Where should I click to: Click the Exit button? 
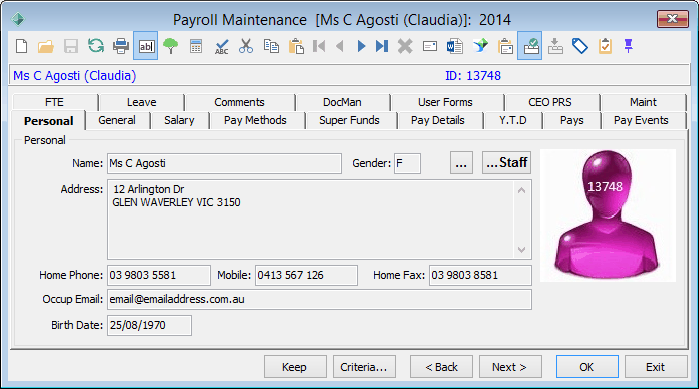pos(656,367)
